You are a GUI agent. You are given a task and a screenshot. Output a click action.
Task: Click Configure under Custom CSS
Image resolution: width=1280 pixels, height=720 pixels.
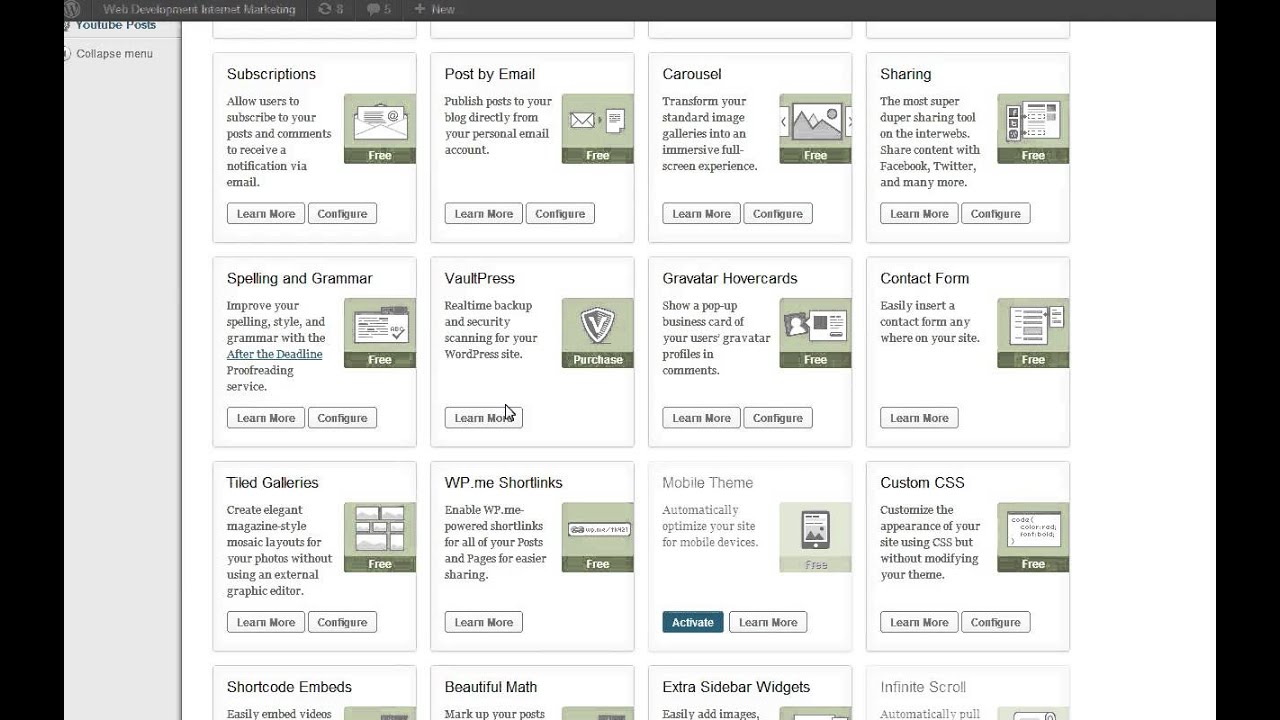(x=996, y=622)
